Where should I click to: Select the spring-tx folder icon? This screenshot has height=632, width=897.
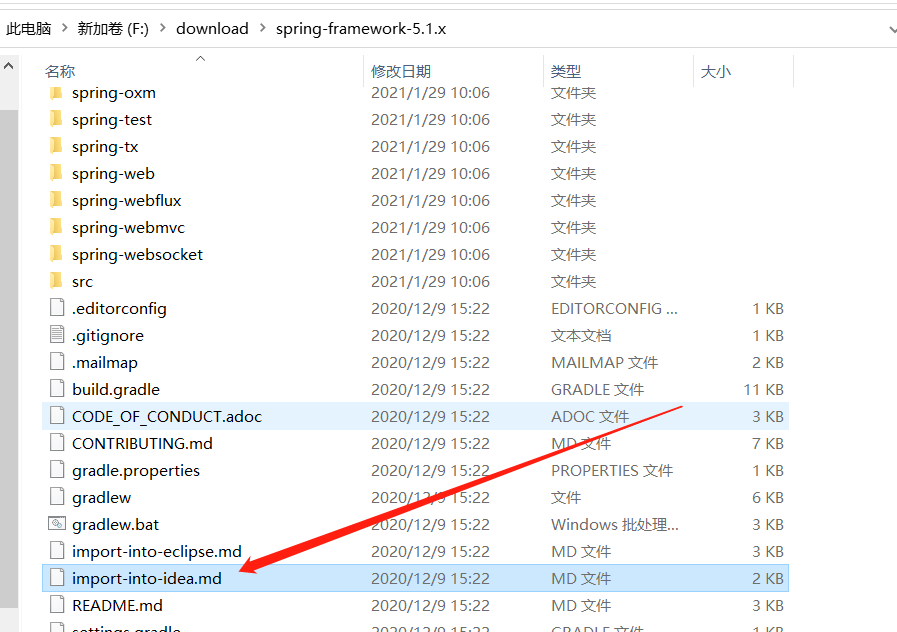[x=56, y=146]
